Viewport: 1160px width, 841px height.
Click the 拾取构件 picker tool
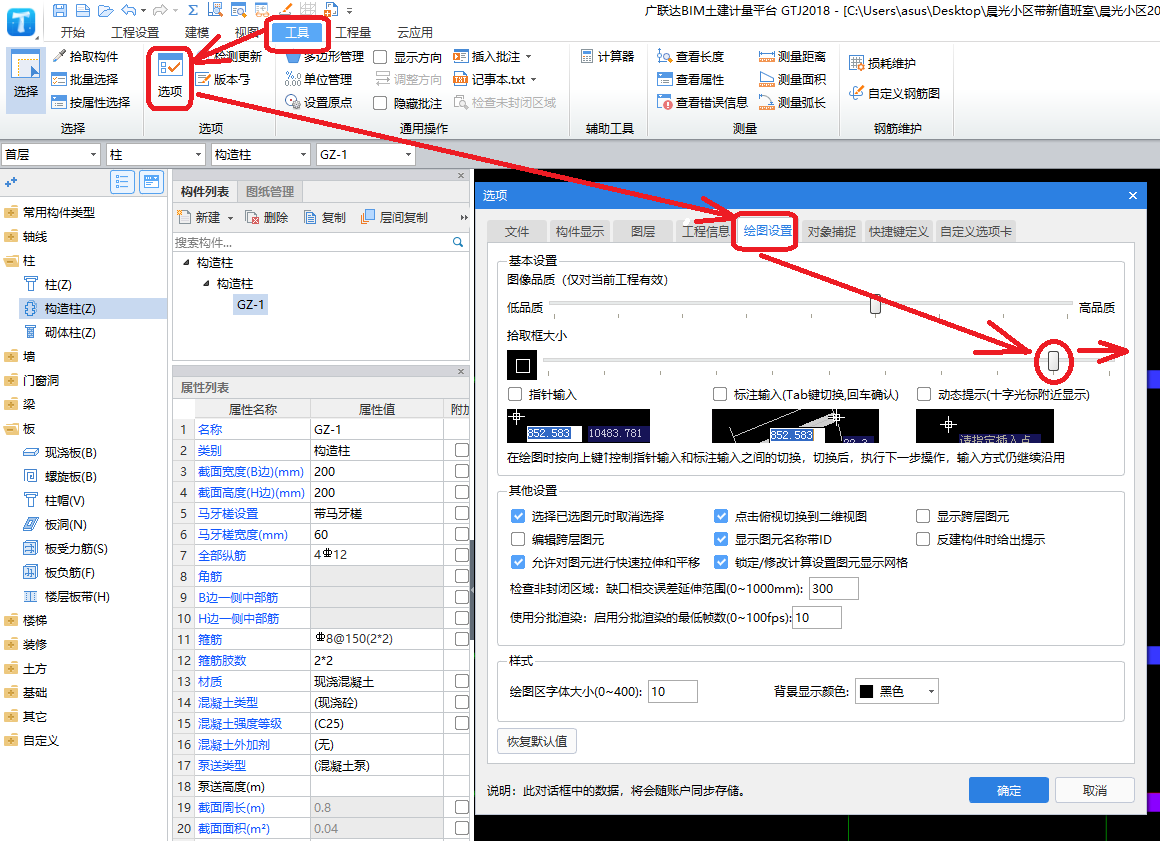85,56
